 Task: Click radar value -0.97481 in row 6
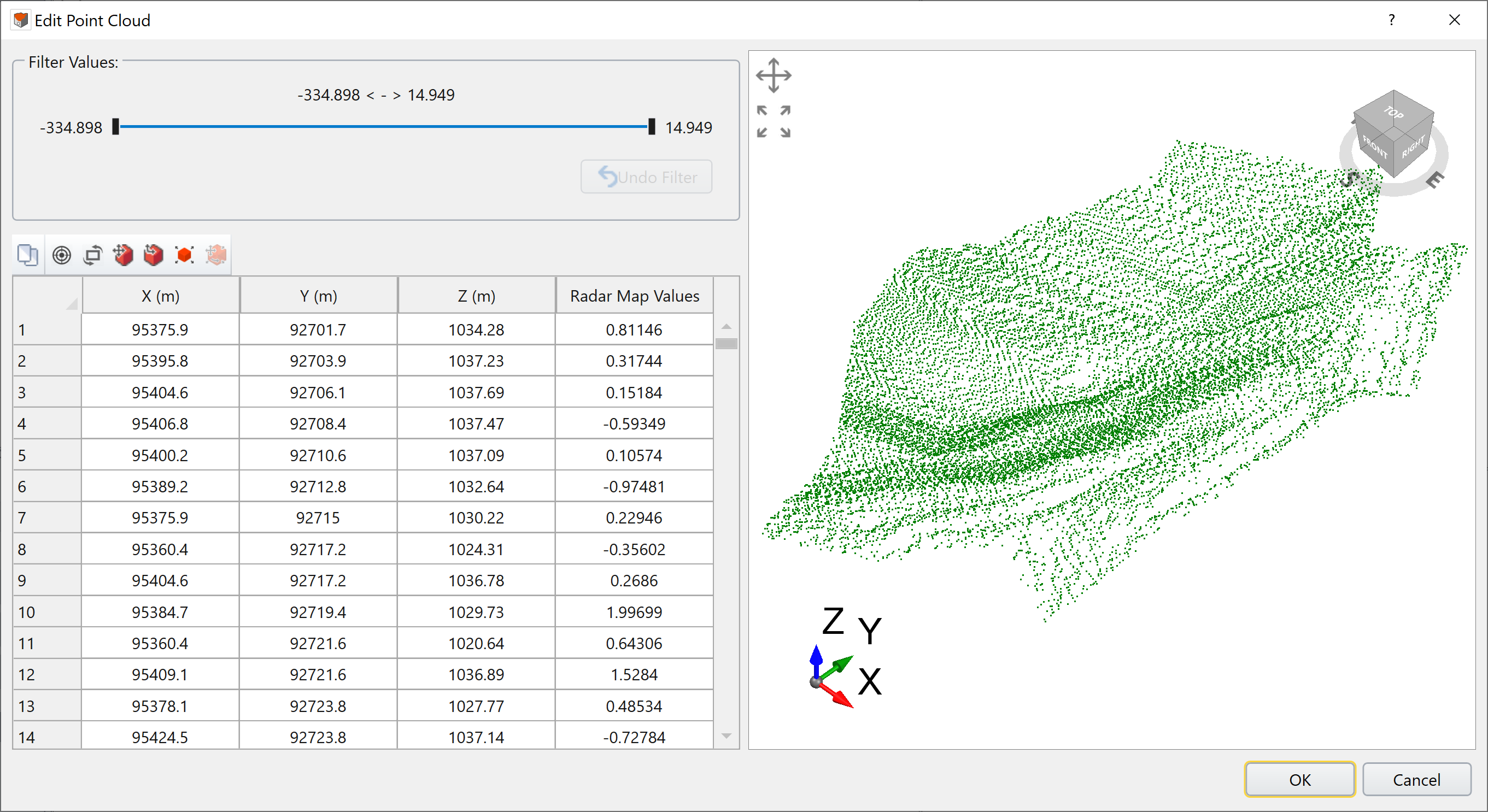634,486
